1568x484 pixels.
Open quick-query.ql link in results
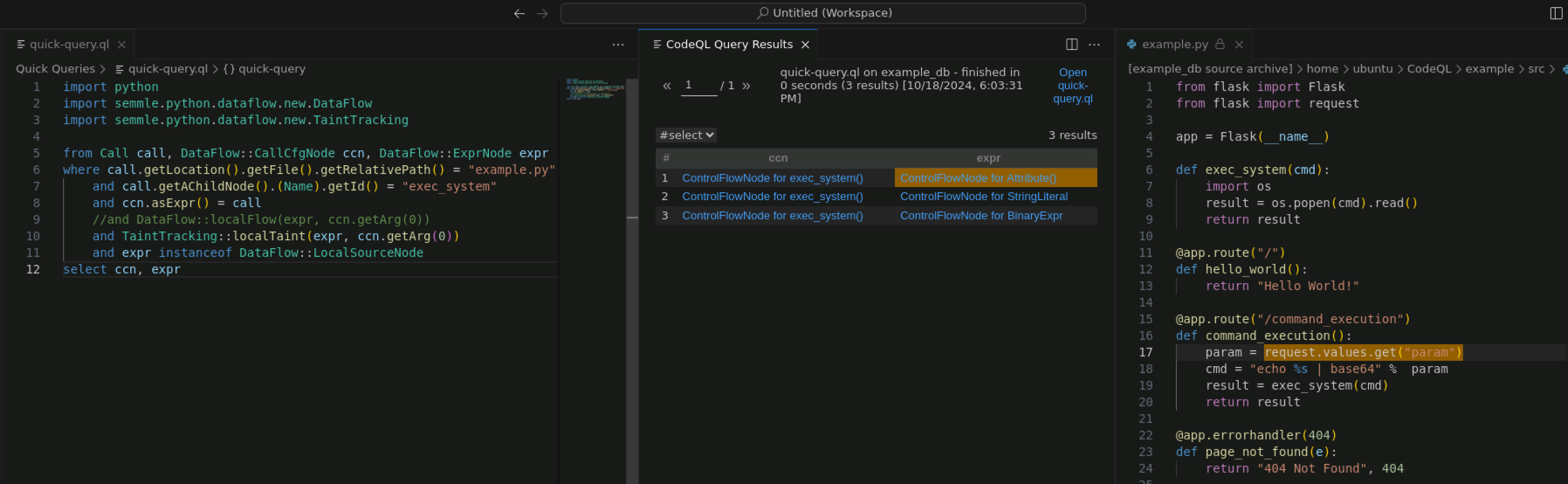point(1073,86)
